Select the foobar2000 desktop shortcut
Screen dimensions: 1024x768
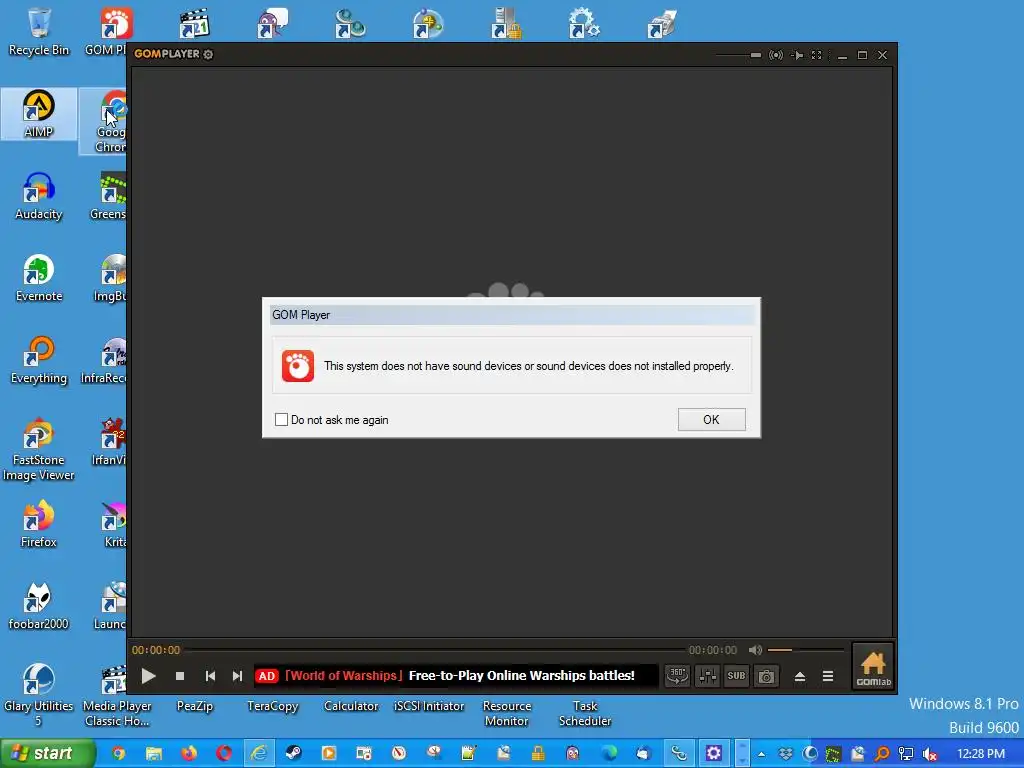[39, 607]
